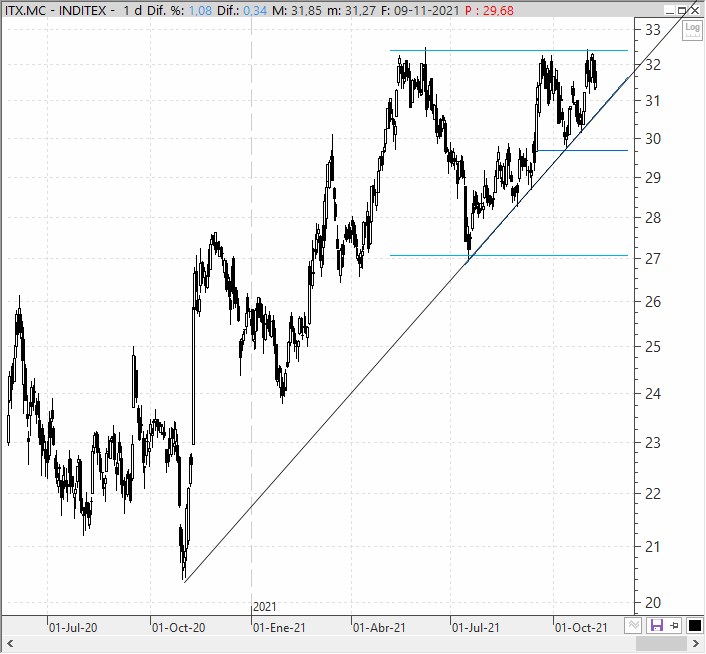Click price axis label 27
706x654 pixels.
click(x=653, y=259)
